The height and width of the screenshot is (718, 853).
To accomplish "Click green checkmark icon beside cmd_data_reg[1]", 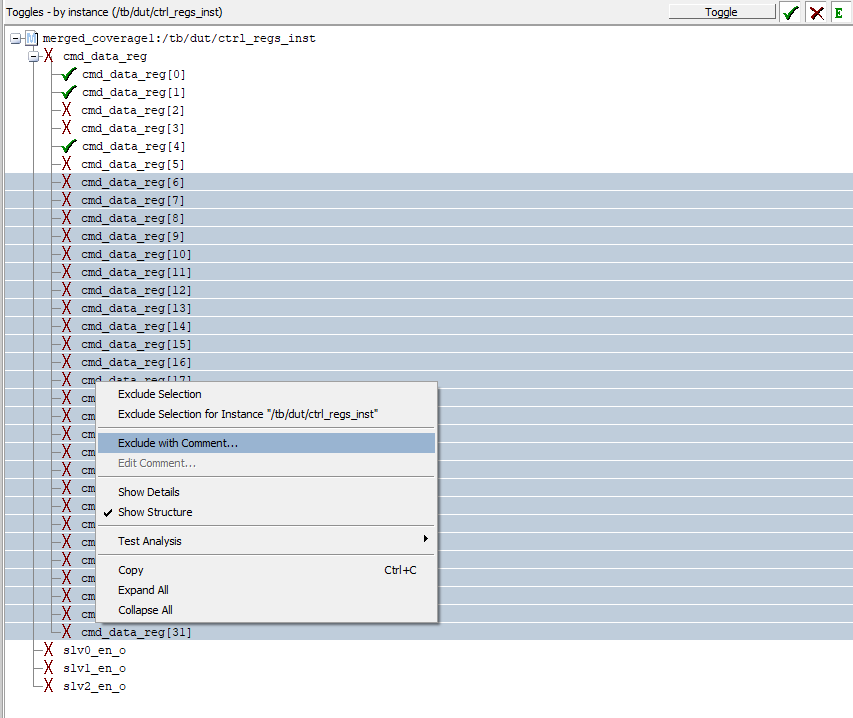I will tap(66, 92).
